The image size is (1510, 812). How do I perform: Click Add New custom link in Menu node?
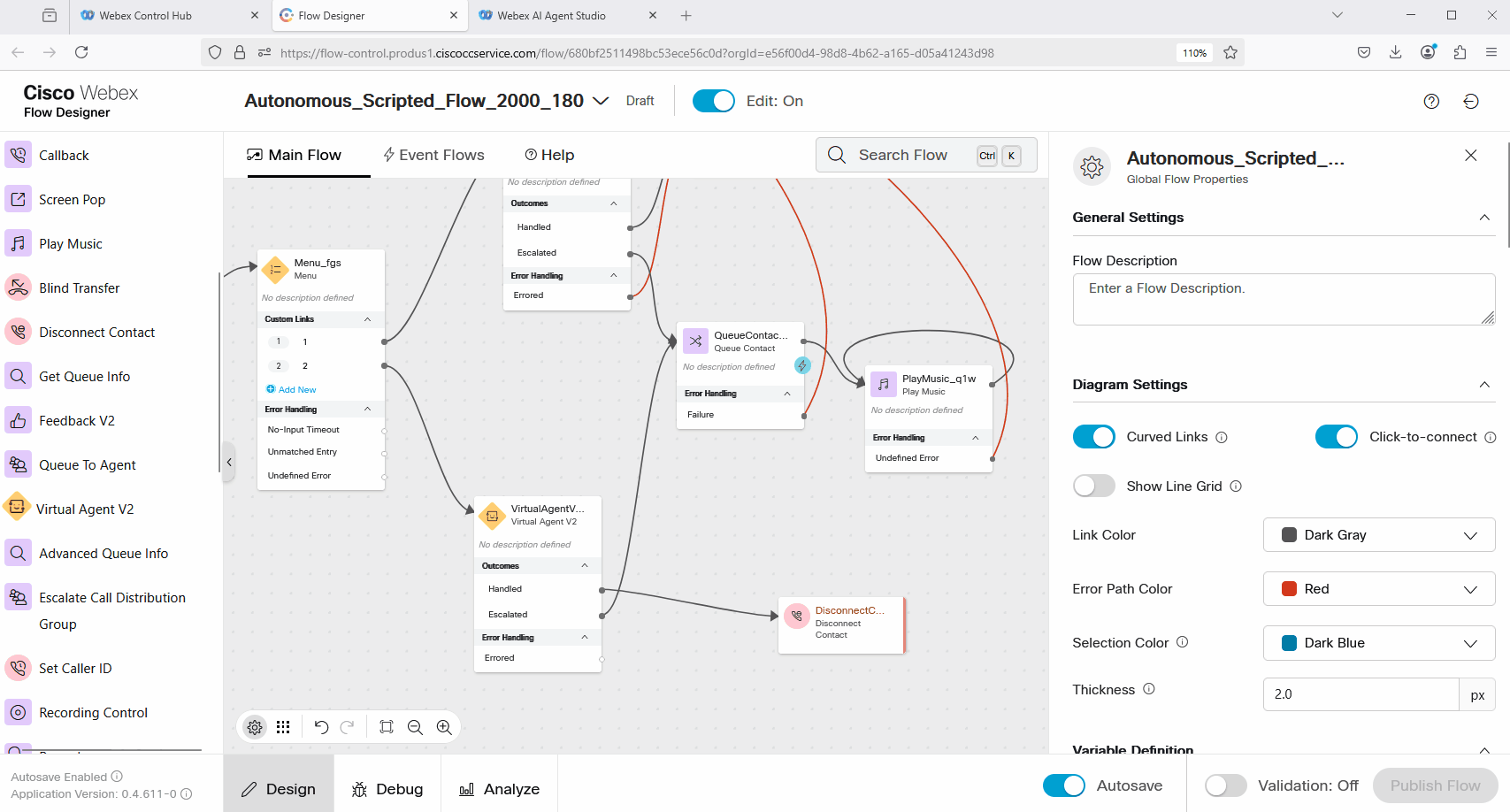coord(296,389)
